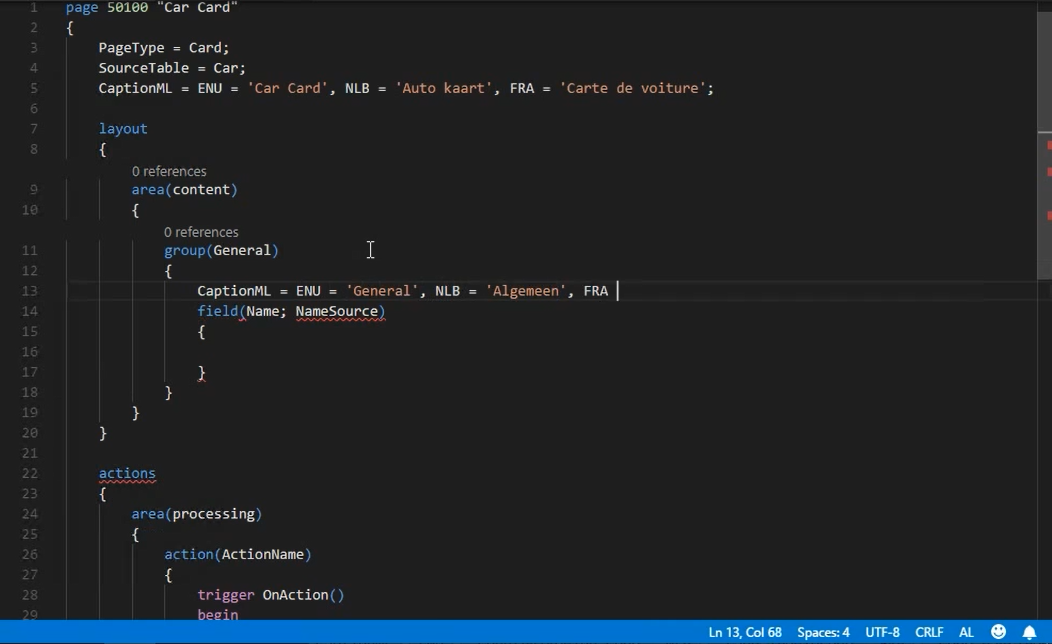Click the trigger OnAction() line
This screenshot has width=1052, height=644.
point(270,594)
